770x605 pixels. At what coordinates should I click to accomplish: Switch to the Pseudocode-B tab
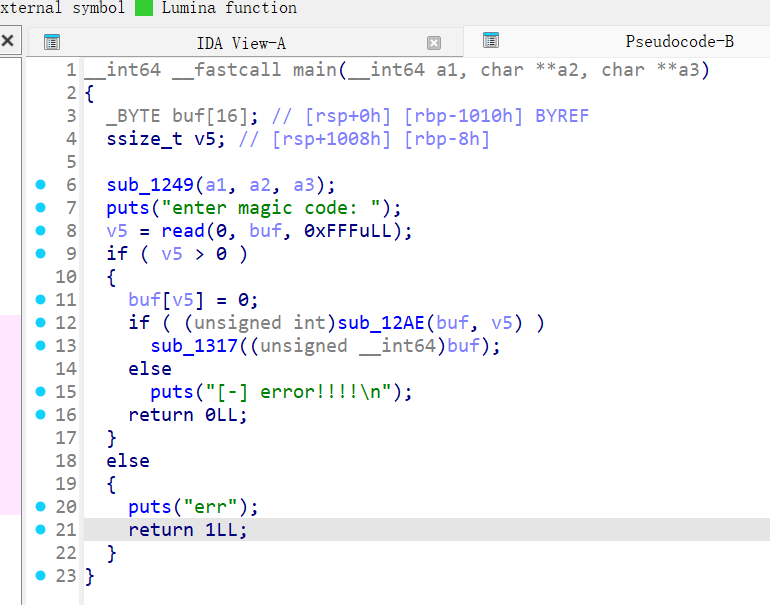coord(679,42)
